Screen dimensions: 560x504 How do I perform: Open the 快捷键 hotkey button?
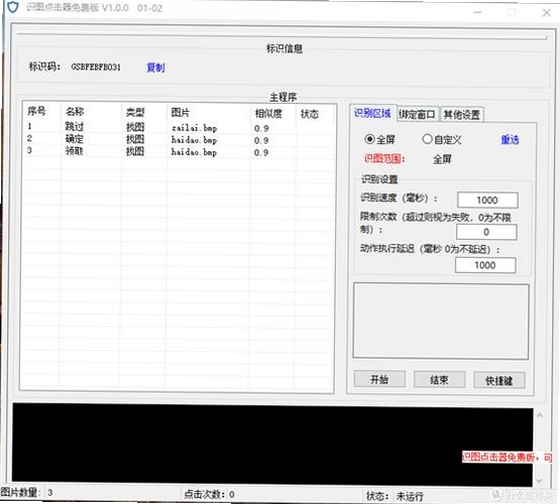coord(499,381)
